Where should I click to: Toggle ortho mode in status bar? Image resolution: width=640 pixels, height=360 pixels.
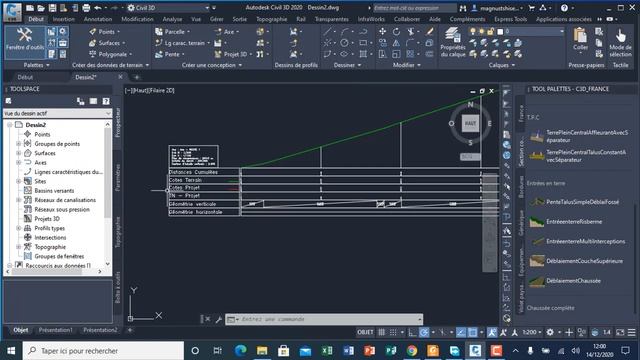click(412, 332)
